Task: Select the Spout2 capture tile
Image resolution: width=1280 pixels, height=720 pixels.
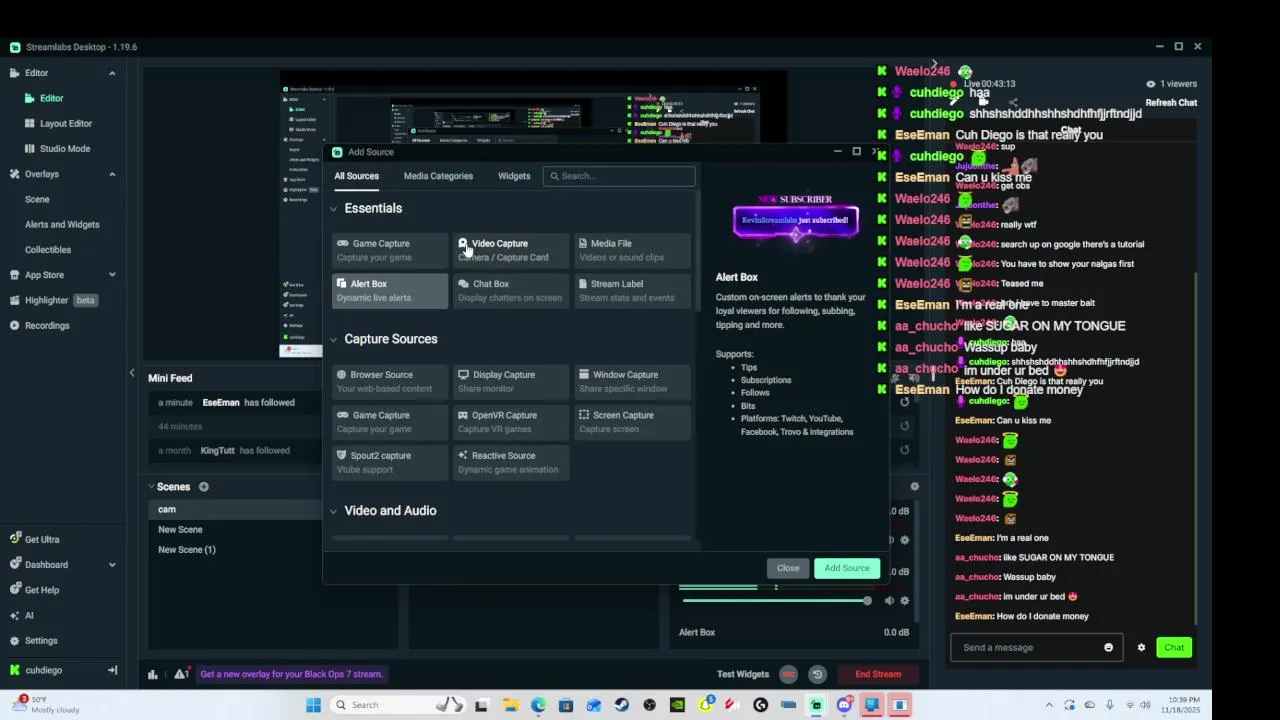Action: [x=389, y=462]
